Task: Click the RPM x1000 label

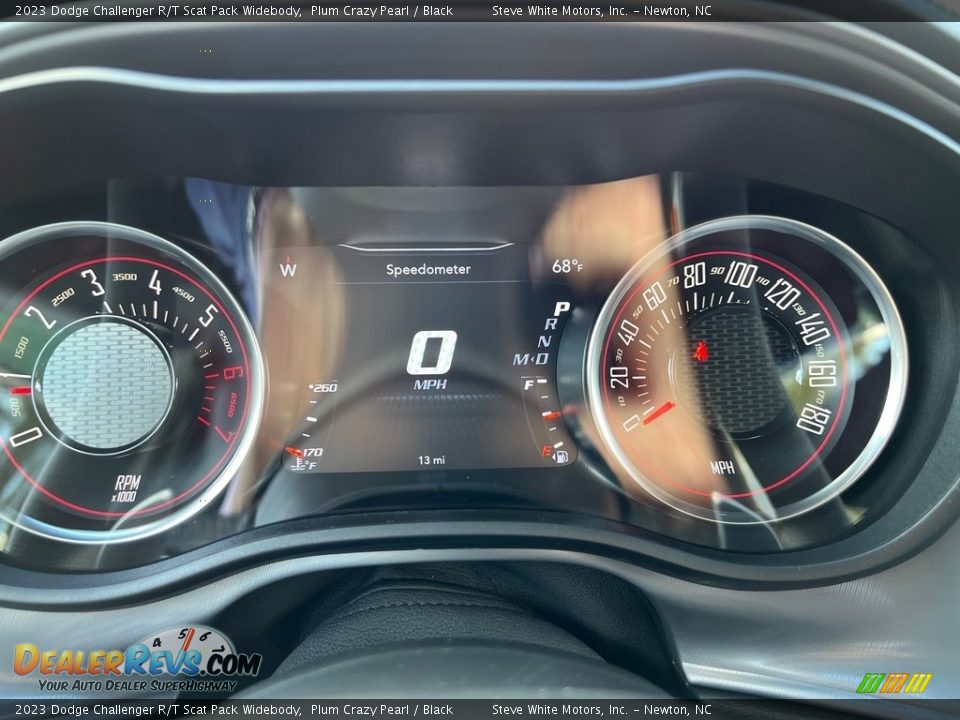Action: click(x=126, y=489)
